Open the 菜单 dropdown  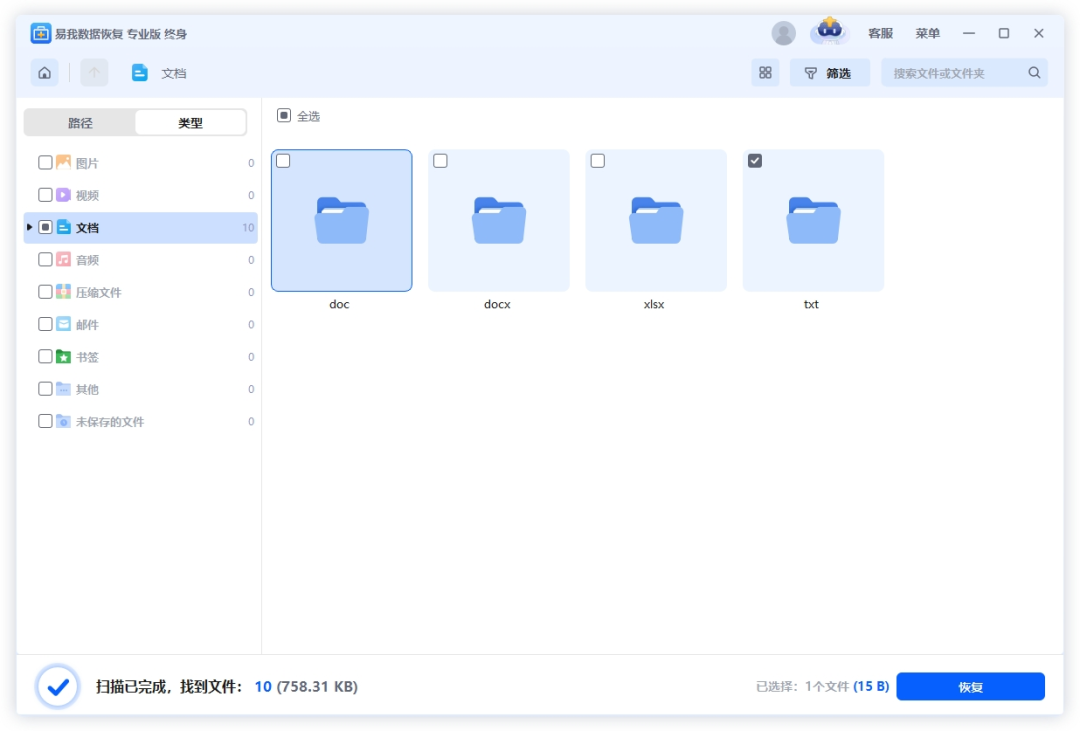928,33
